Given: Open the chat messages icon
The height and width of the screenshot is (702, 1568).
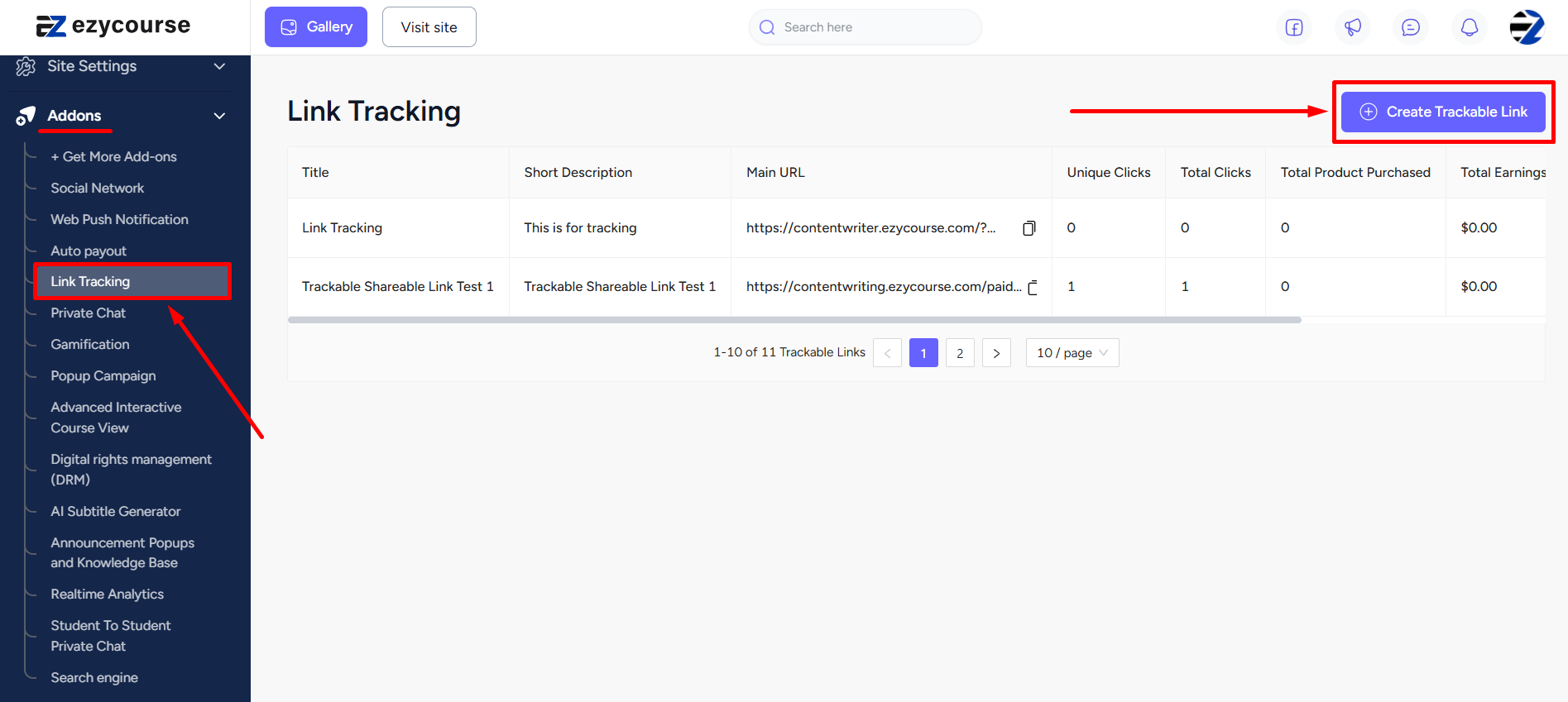Looking at the screenshot, I should pos(1411,27).
